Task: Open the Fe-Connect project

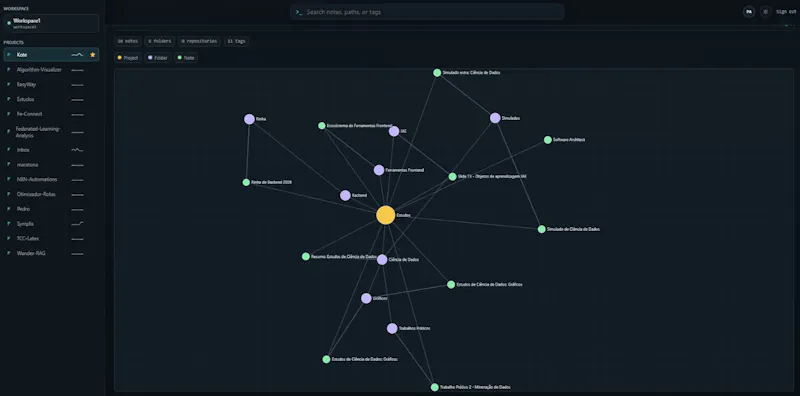Action: pyautogui.click(x=51, y=114)
